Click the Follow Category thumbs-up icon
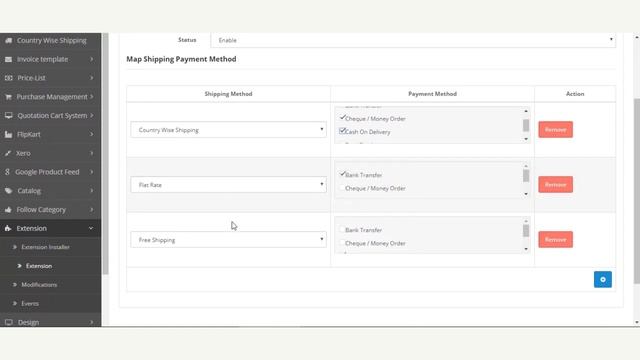This screenshot has height=360, width=640. point(9,209)
